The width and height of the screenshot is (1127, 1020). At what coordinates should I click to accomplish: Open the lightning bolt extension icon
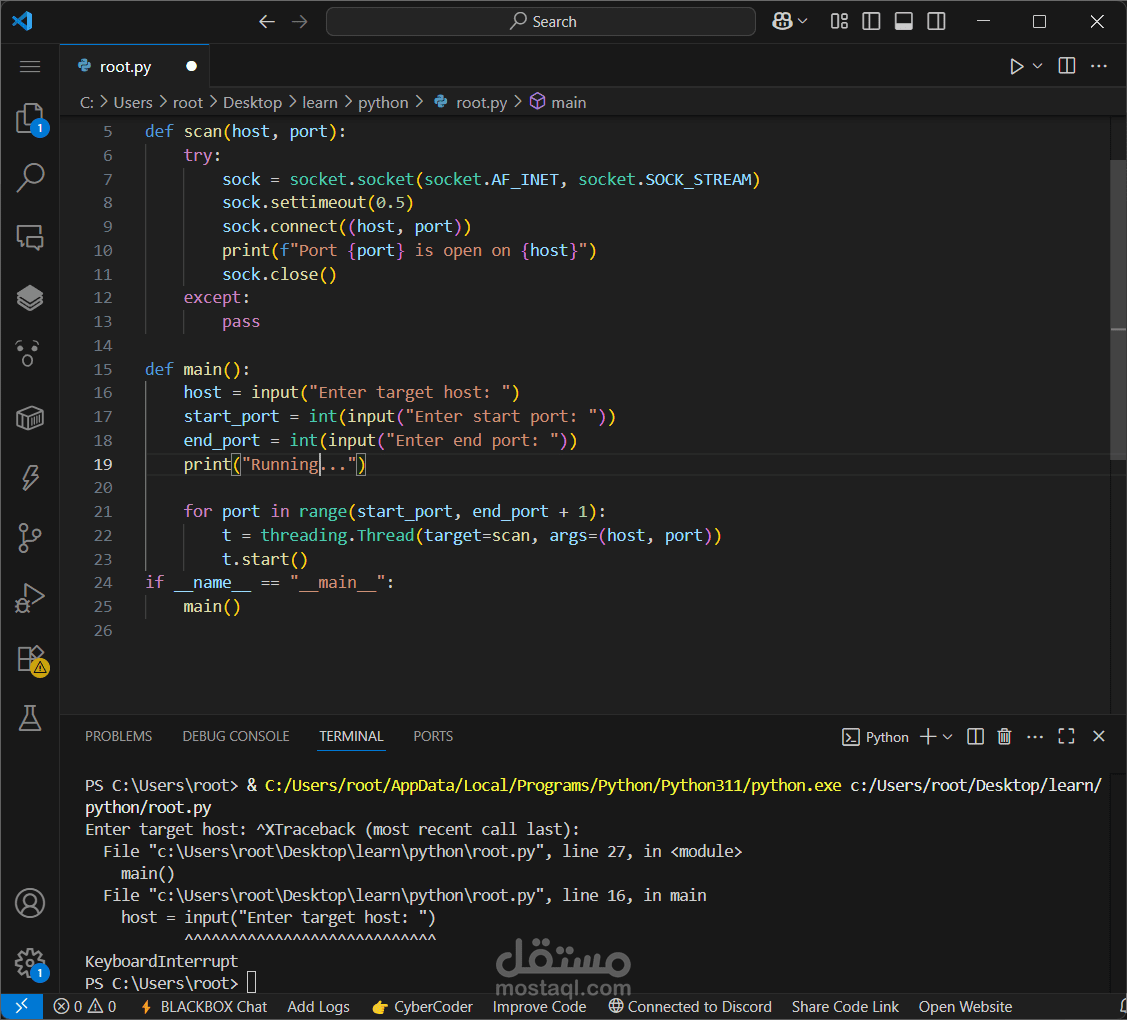tap(30, 477)
